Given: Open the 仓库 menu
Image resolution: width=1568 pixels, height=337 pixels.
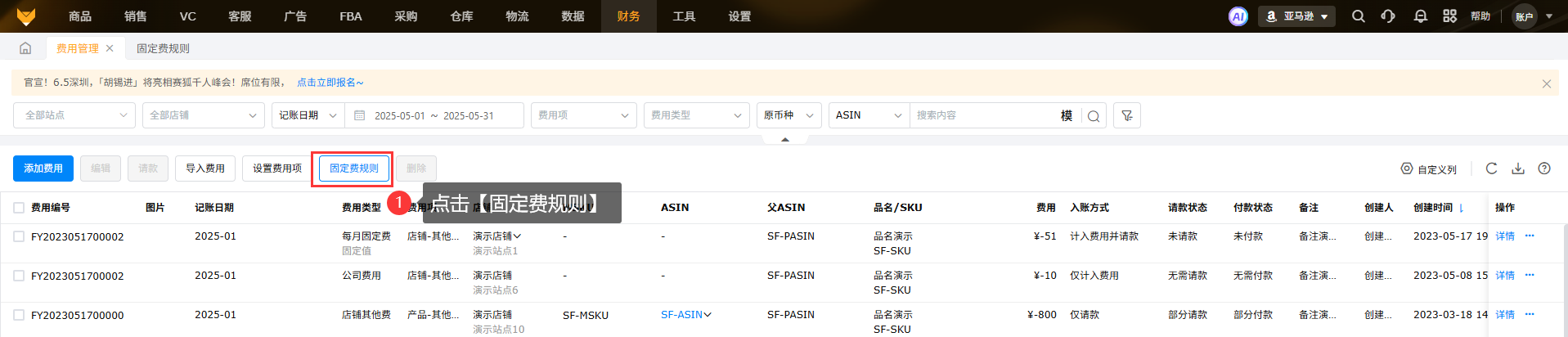Looking at the screenshot, I should click(x=462, y=16).
